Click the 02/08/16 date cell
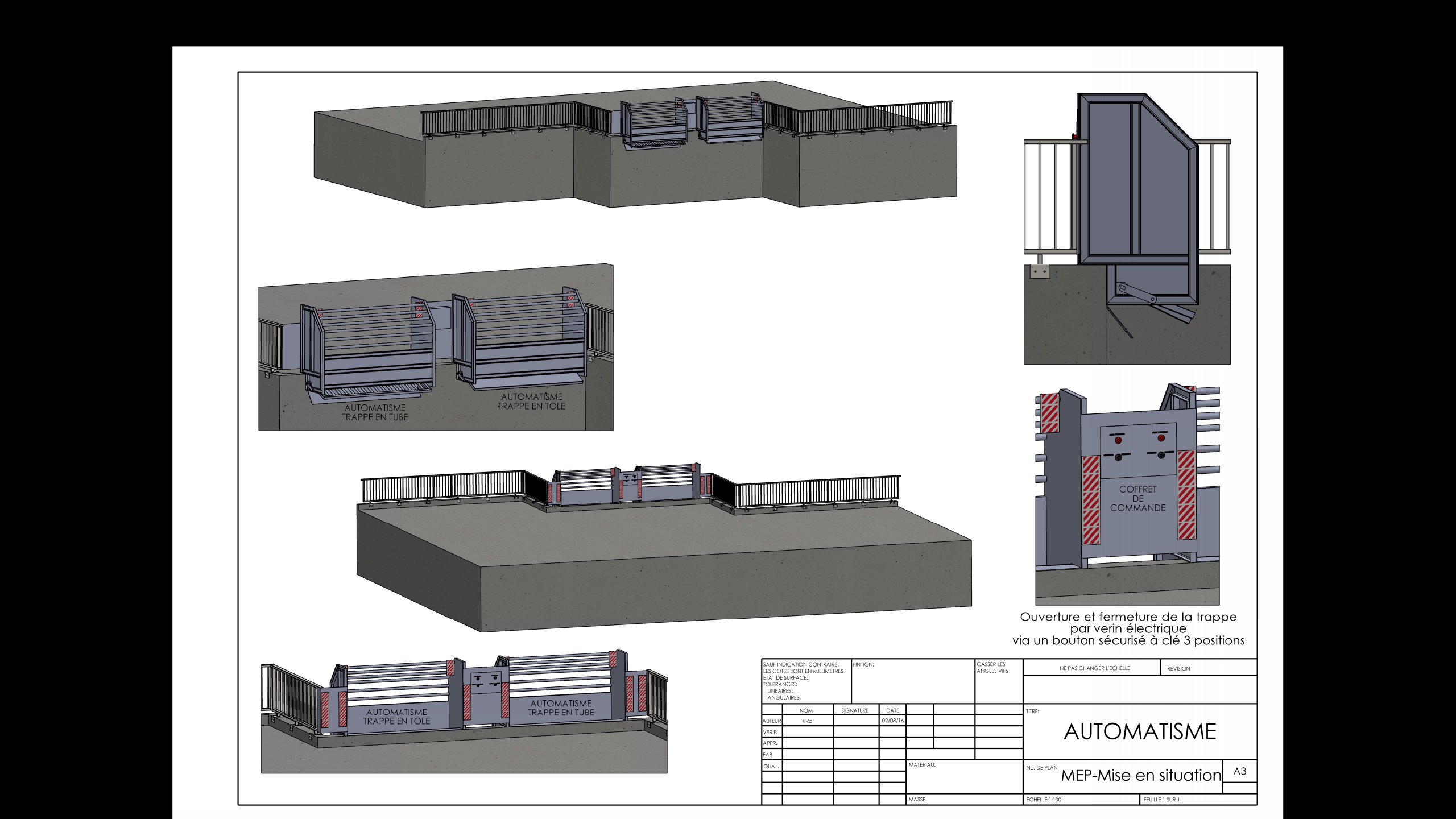 point(892,721)
